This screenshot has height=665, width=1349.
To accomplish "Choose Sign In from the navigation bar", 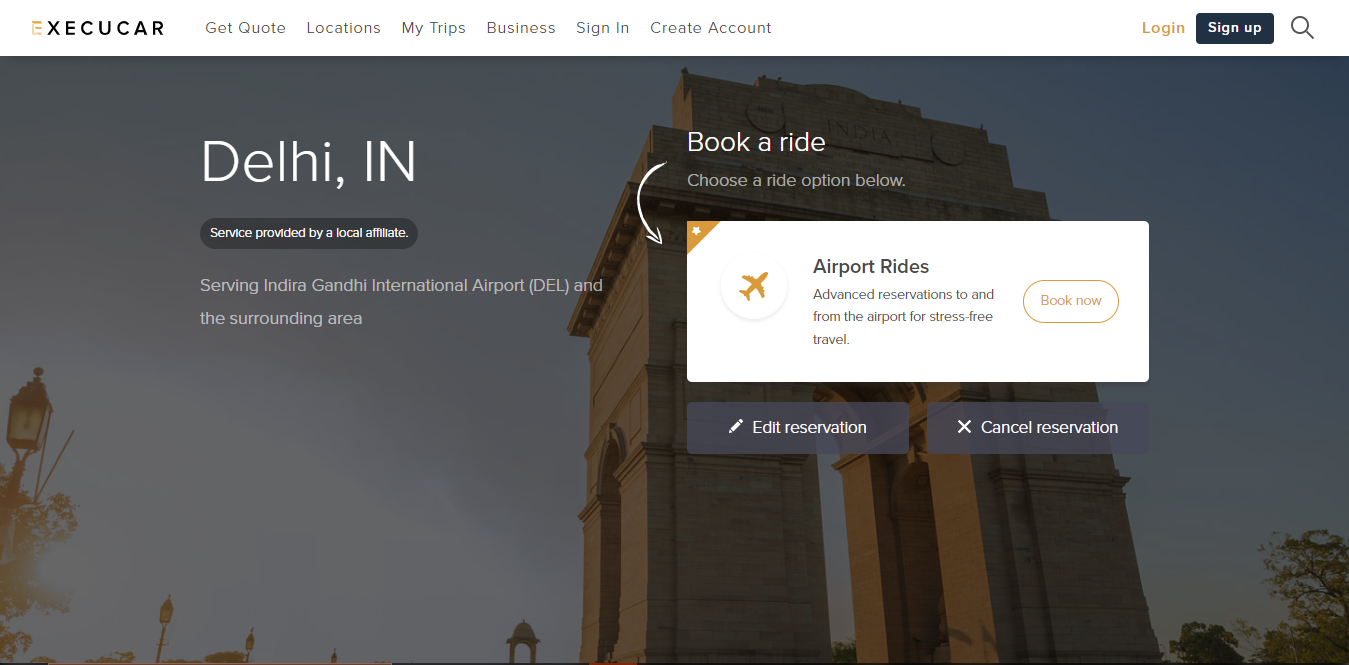I will click(x=602, y=28).
